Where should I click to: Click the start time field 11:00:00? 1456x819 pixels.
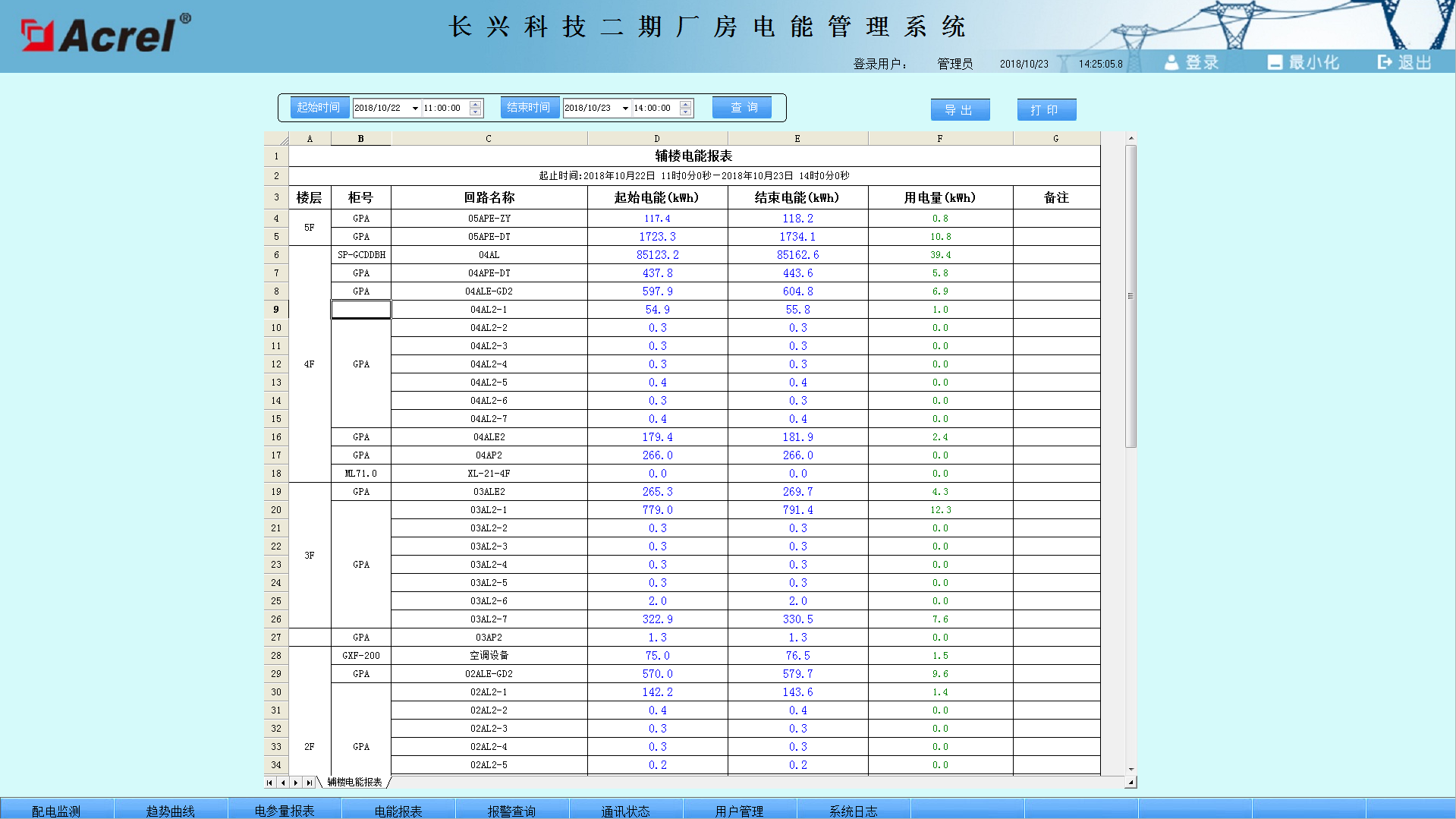[443, 109]
